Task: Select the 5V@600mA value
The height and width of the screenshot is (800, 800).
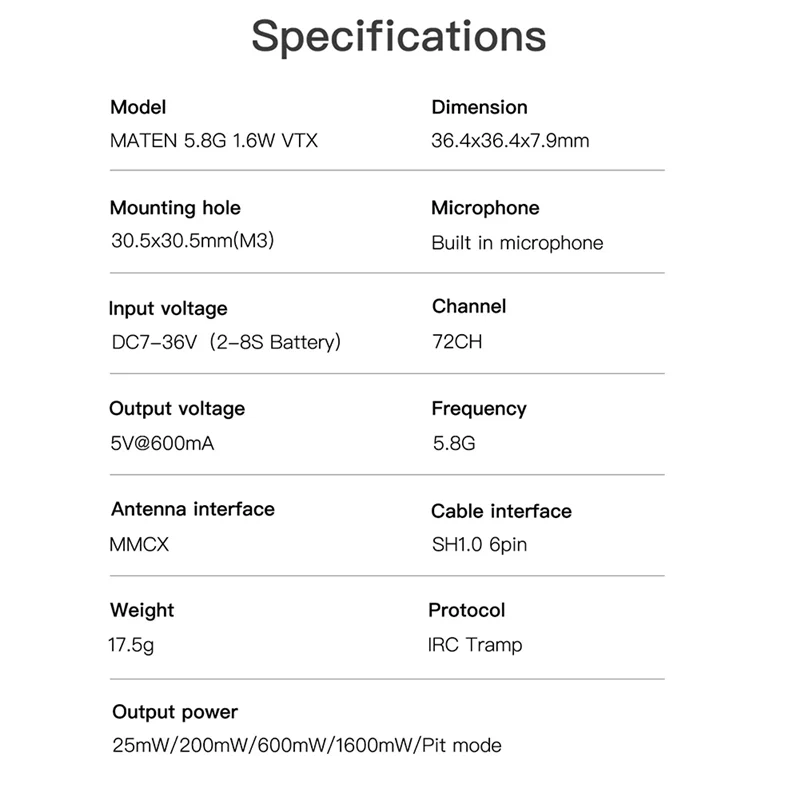Action: 162,443
